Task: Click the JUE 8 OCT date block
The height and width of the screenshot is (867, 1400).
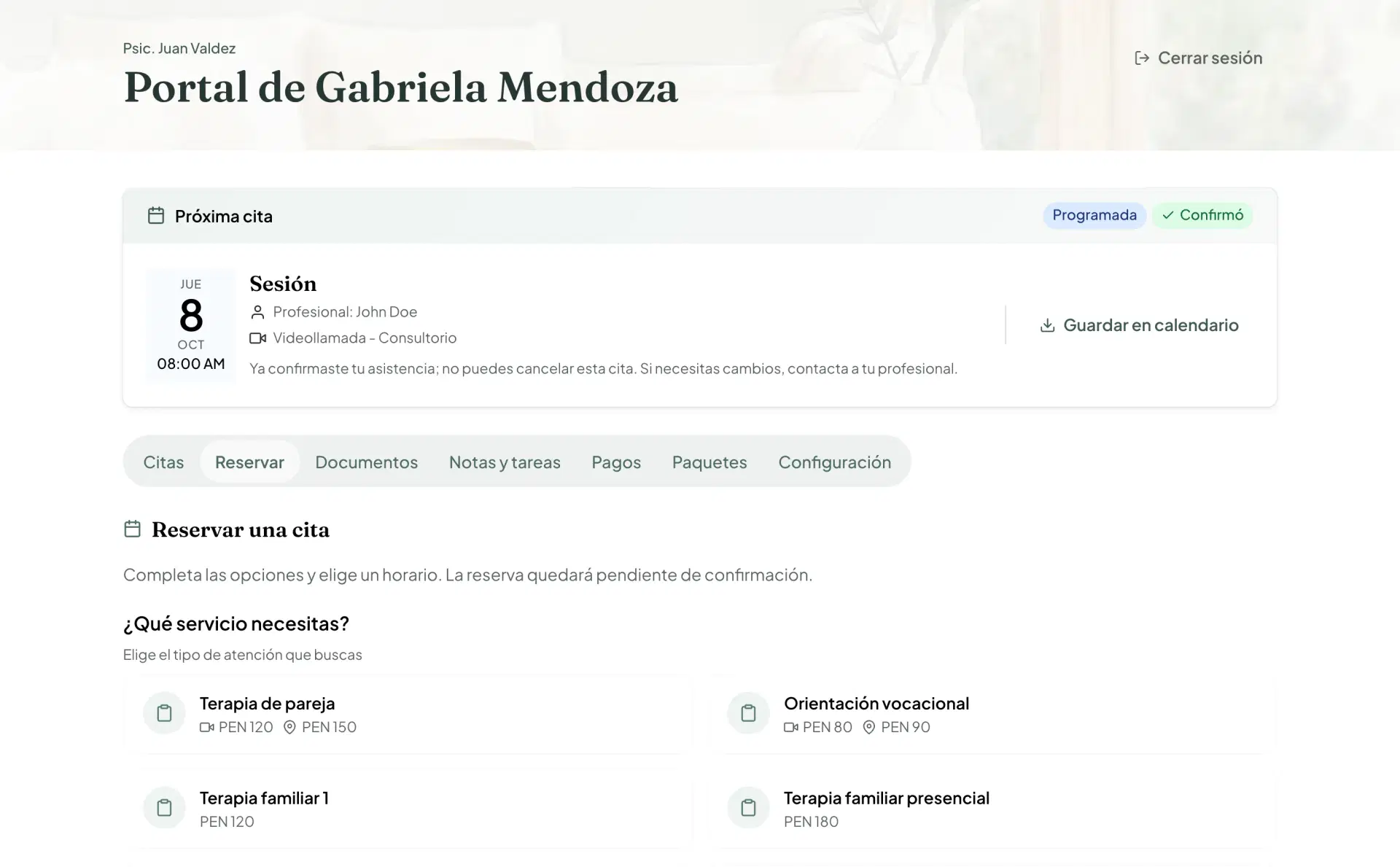Action: [x=191, y=324]
